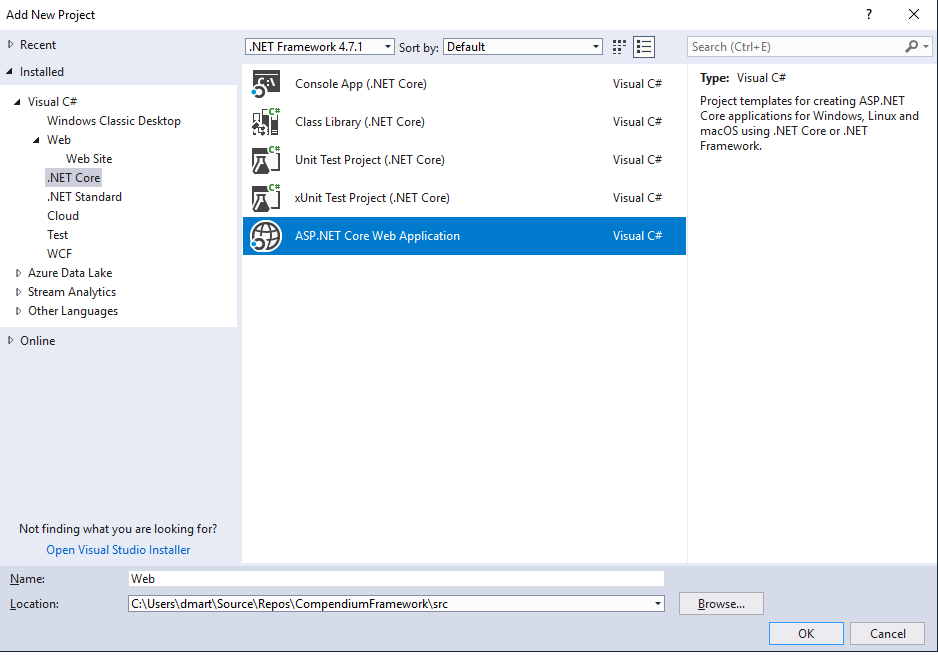Expand the Azure Data Lake node
Image resolution: width=938 pixels, height=655 pixels.
click(x=18, y=272)
